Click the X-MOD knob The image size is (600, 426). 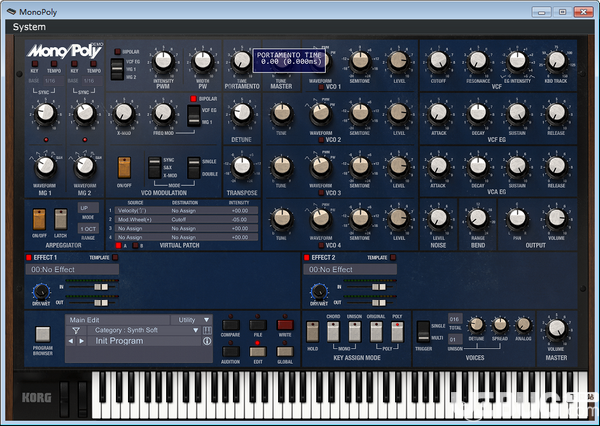click(124, 113)
